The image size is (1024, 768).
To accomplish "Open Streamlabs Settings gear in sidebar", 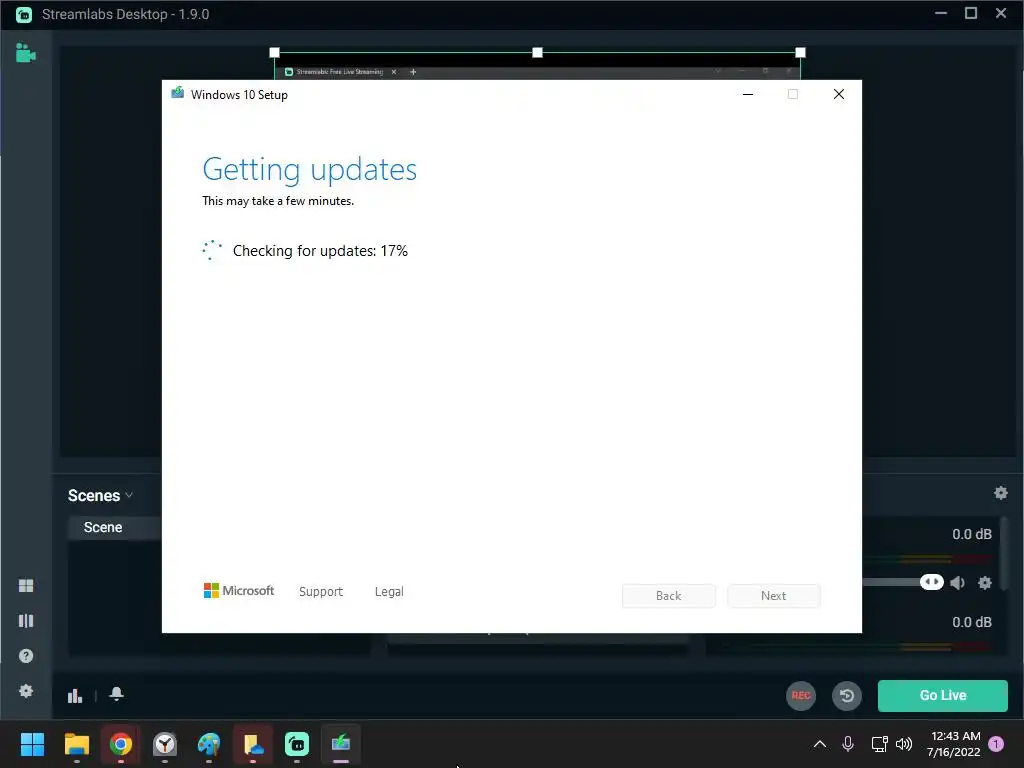I will 26,691.
